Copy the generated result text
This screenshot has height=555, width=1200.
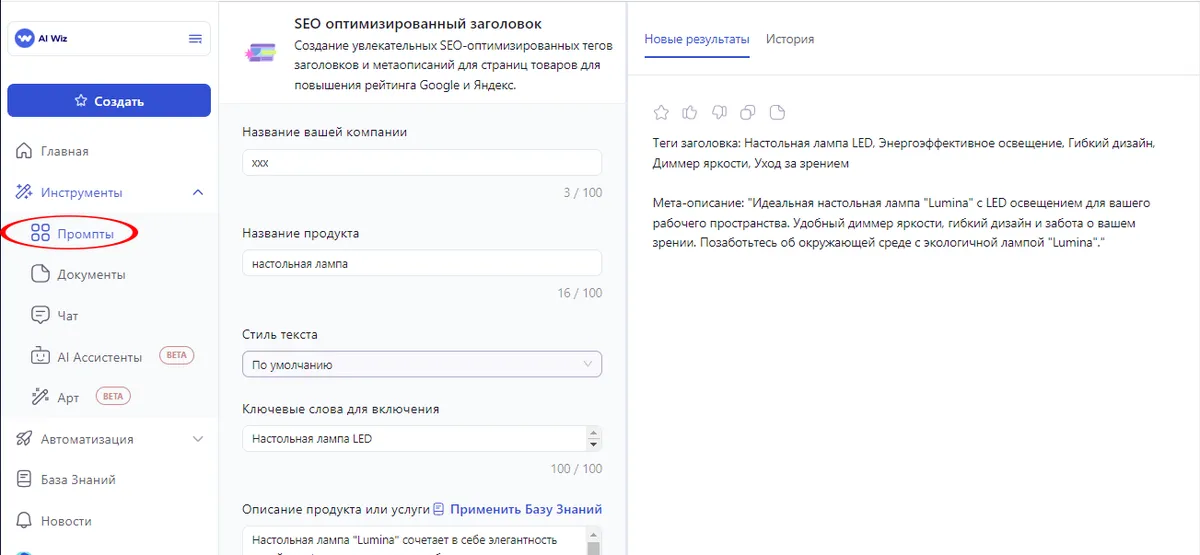(748, 111)
